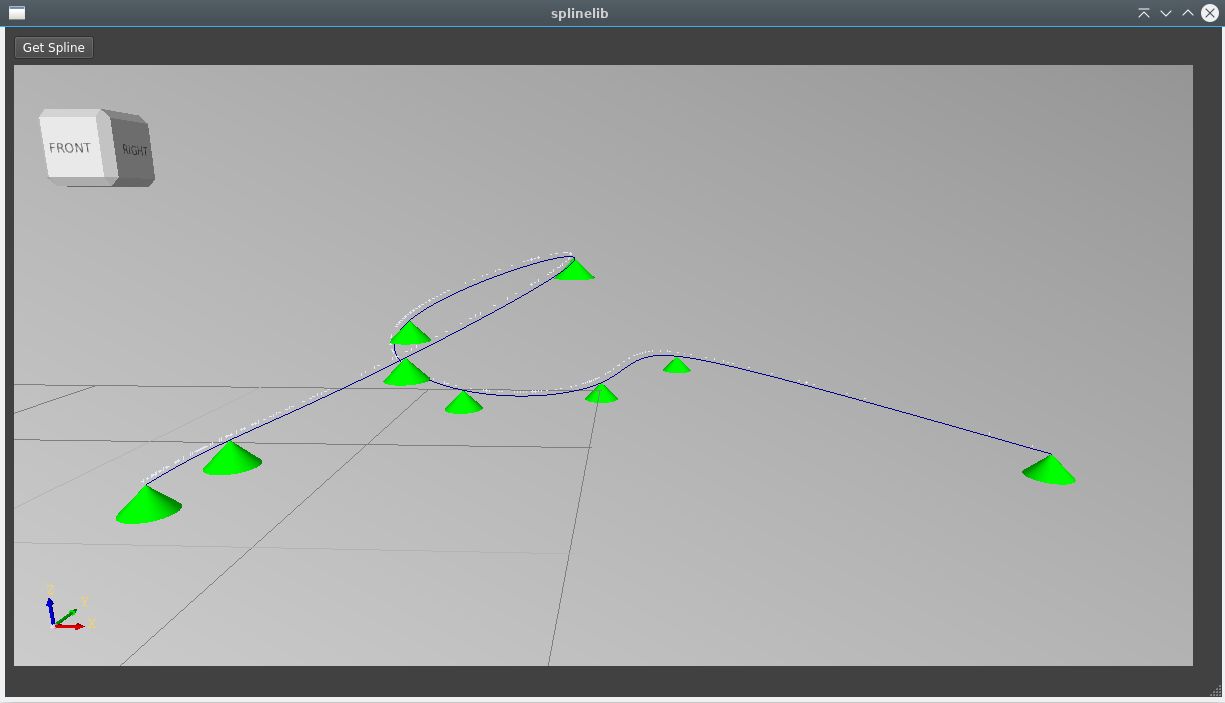Open the window menu icon in title bar
The width and height of the screenshot is (1225, 703).
click(17, 13)
